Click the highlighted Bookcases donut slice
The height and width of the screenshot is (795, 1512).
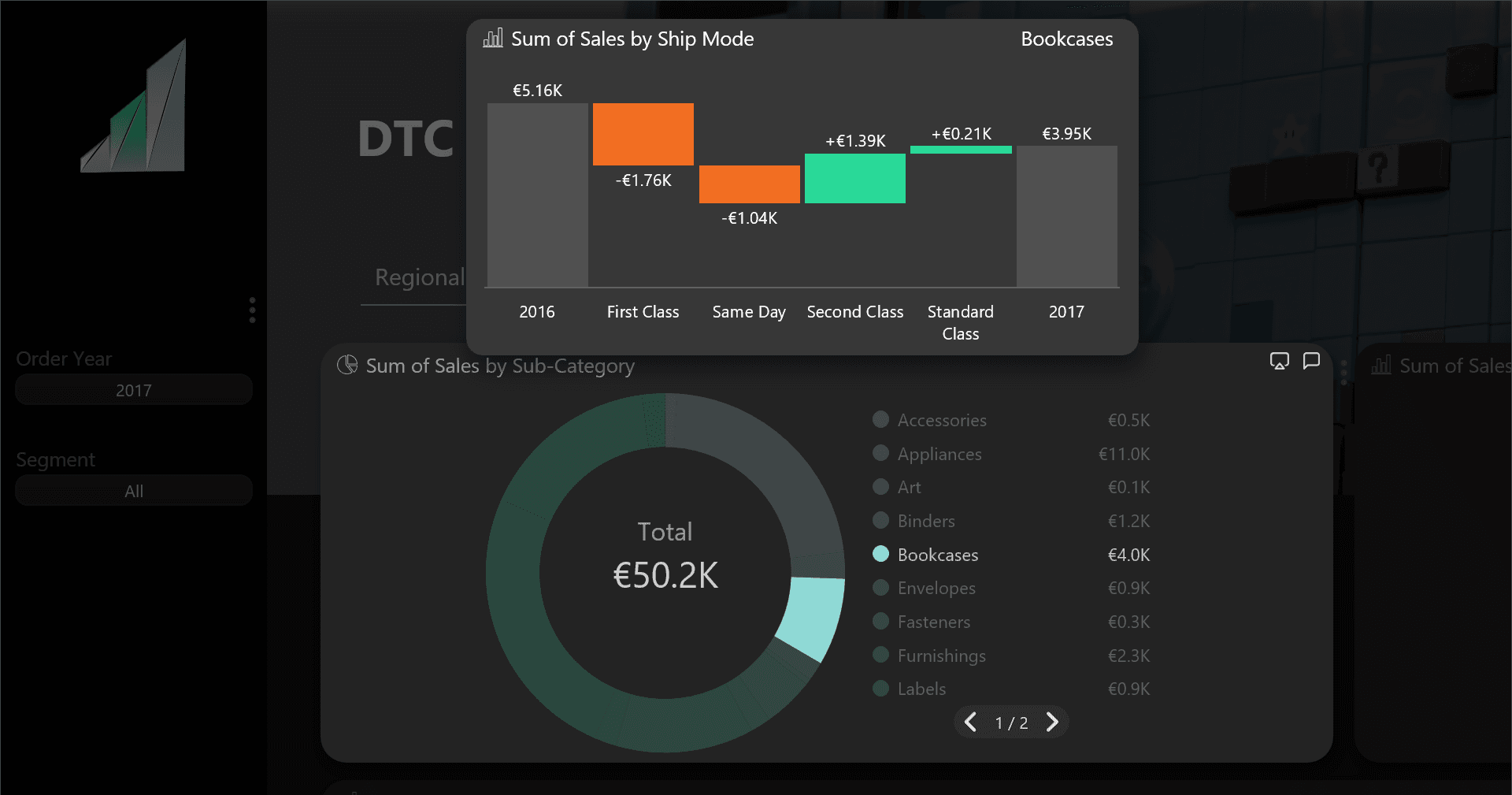click(813, 616)
